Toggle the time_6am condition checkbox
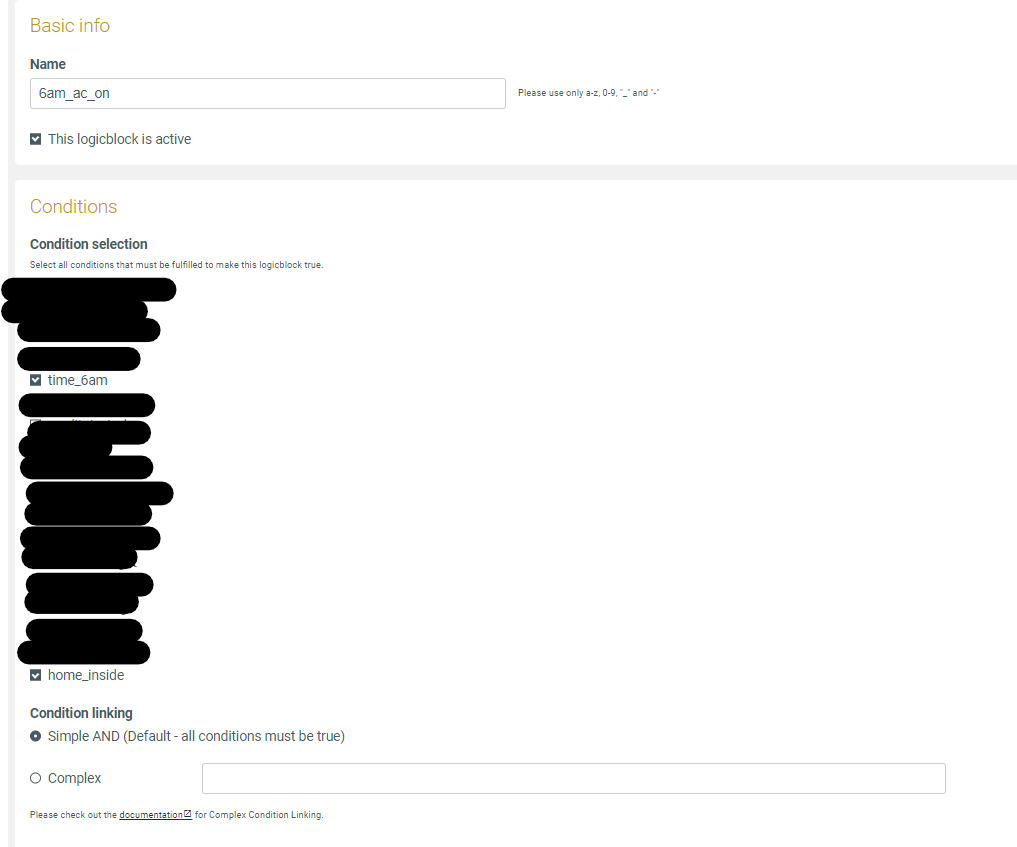 [36, 380]
